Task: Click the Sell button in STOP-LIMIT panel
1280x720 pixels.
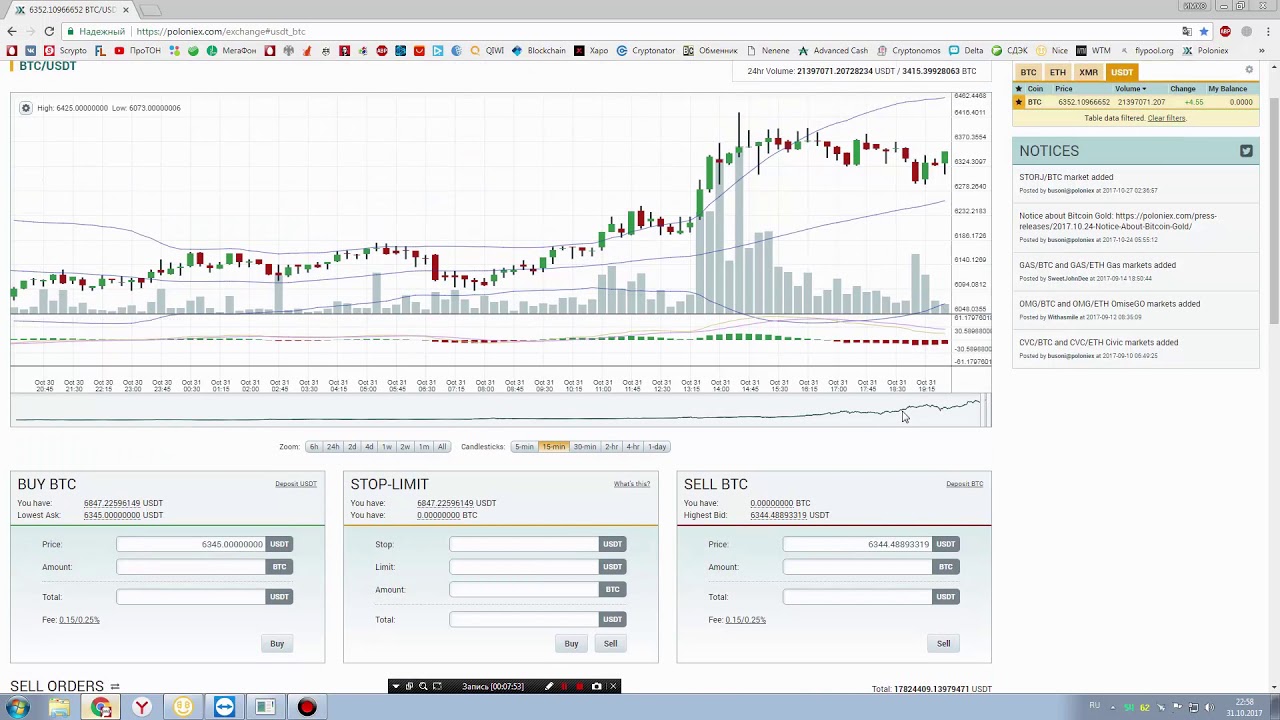Action: pyautogui.click(x=610, y=644)
